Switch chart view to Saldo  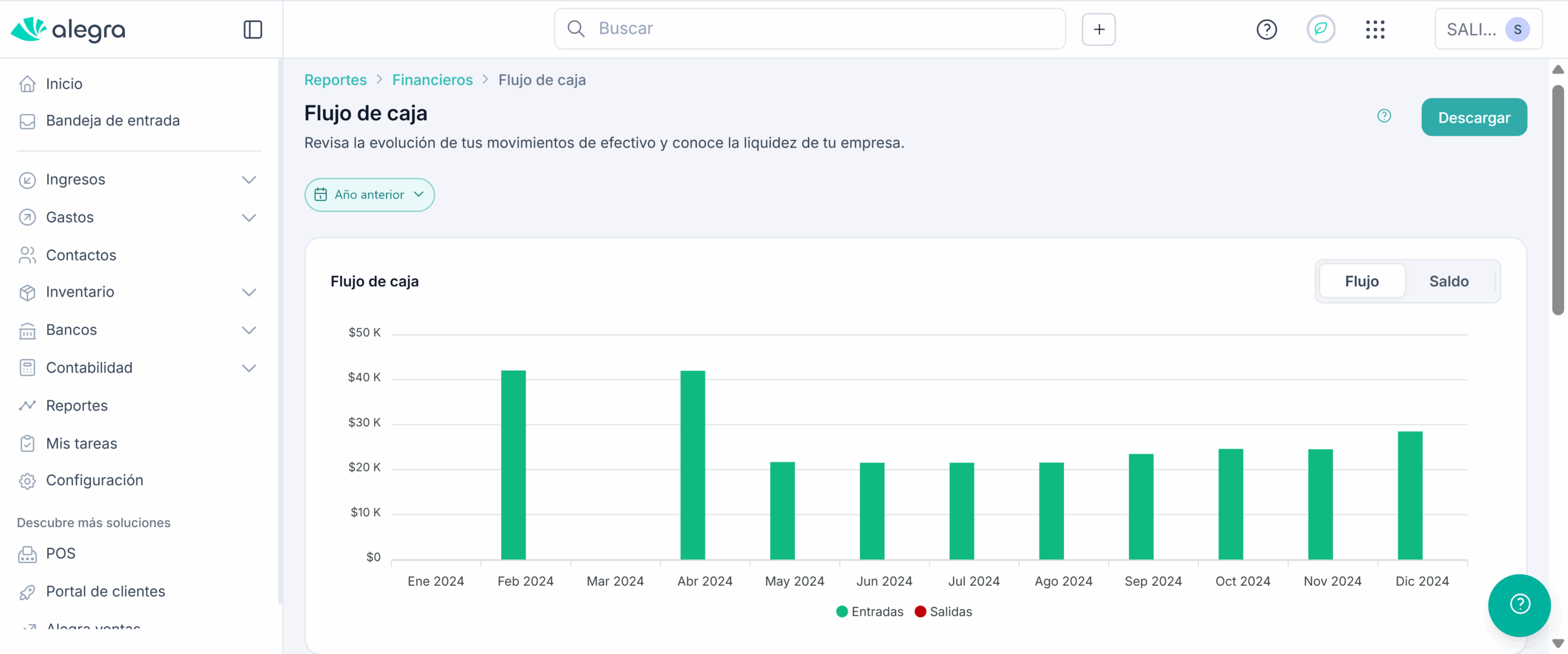point(1449,281)
